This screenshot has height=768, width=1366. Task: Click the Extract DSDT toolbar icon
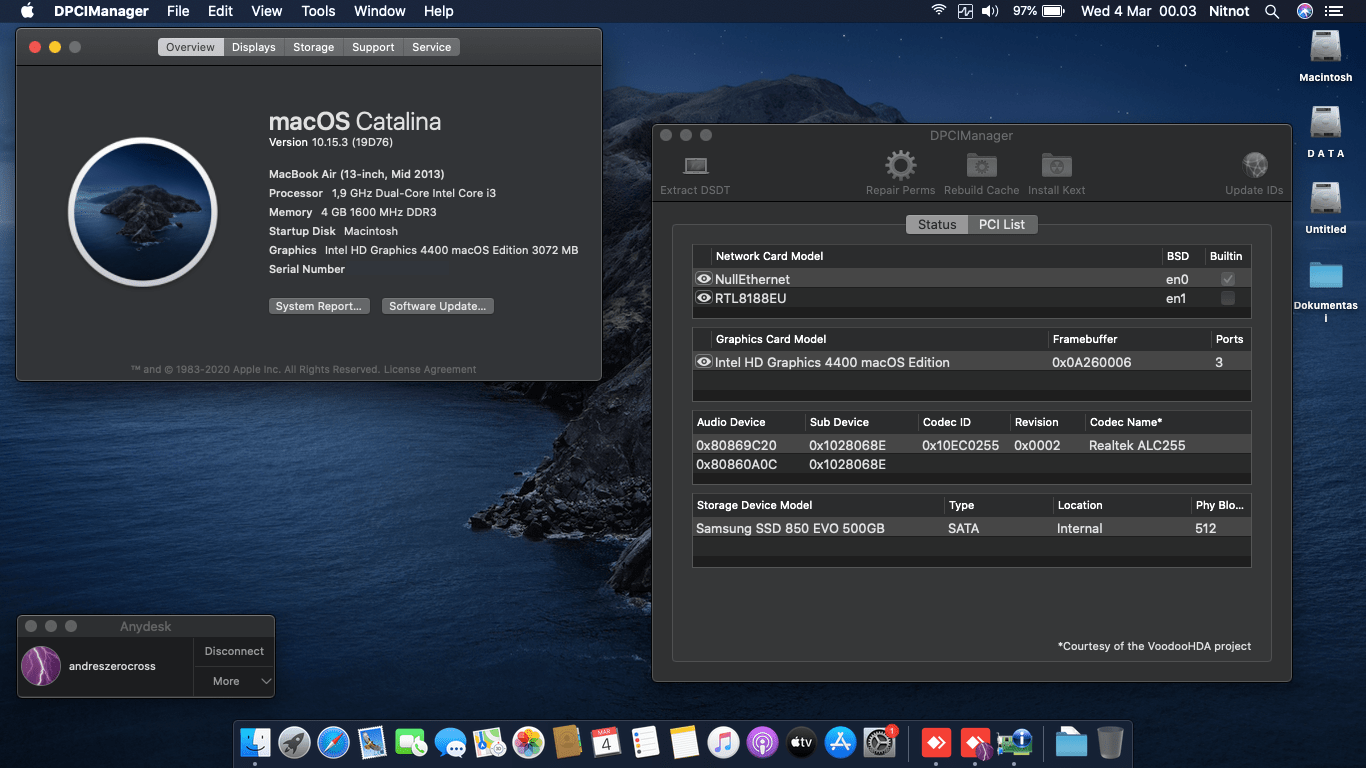[x=695, y=166]
